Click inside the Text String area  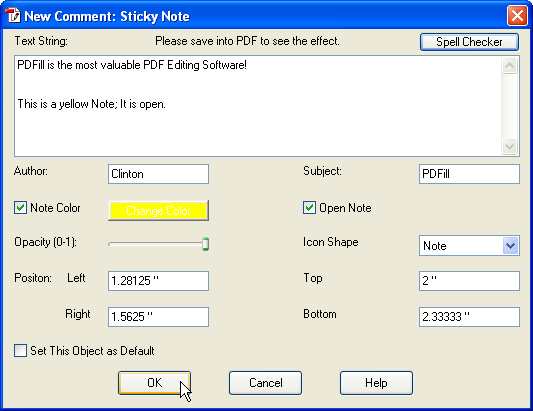258,106
